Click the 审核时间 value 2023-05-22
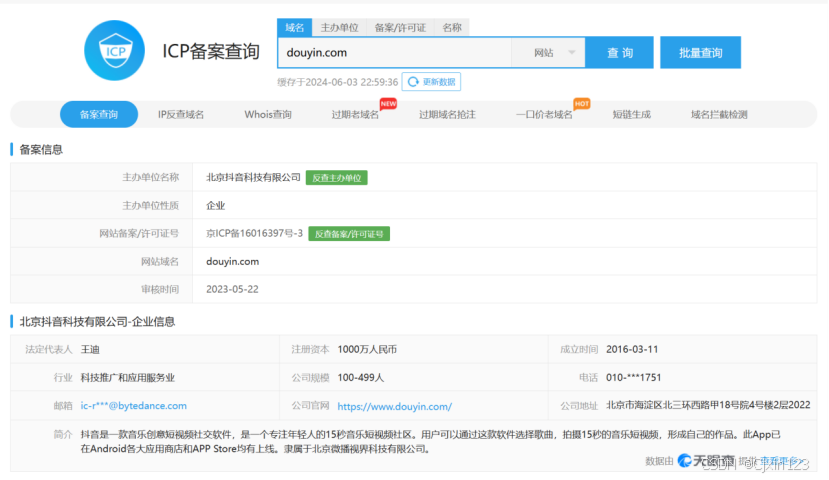This screenshot has width=829, height=480. click(x=232, y=289)
